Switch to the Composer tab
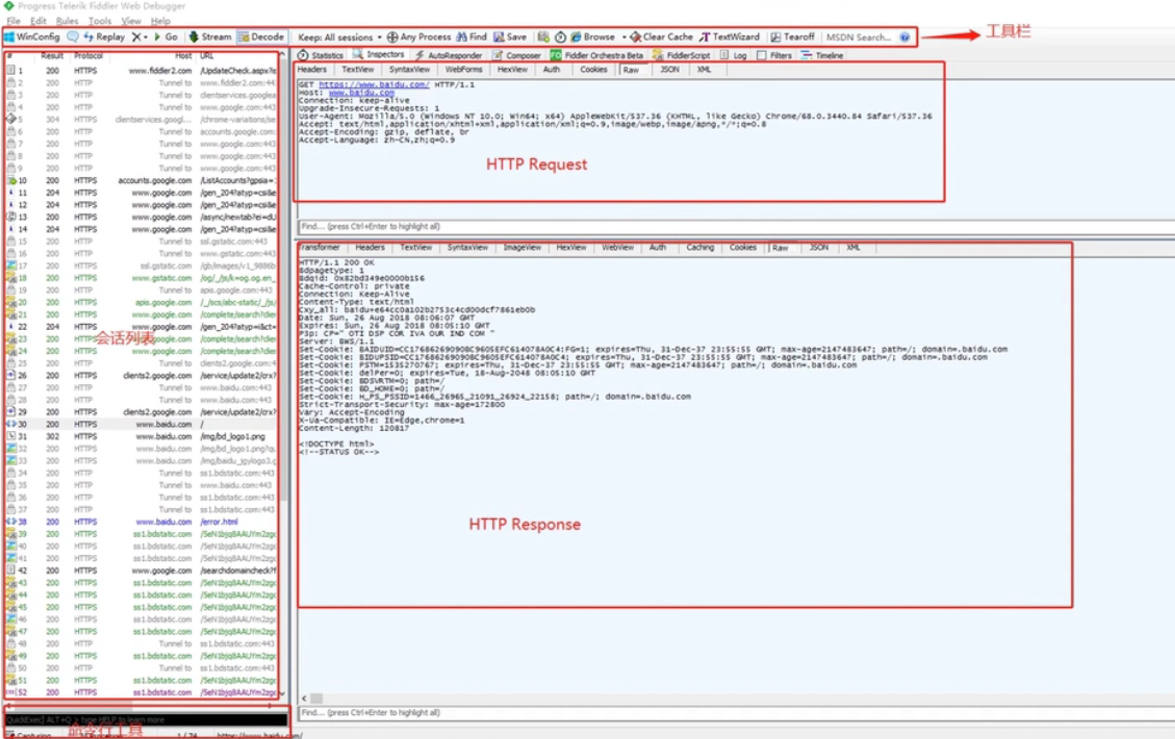Viewport: 1175px width, 739px height. [516, 55]
